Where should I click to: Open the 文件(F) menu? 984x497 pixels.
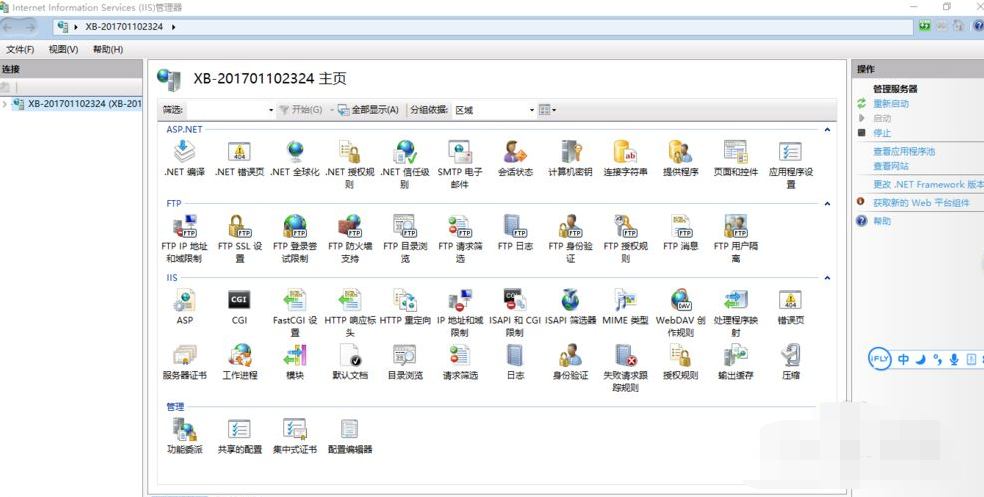pos(20,49)
